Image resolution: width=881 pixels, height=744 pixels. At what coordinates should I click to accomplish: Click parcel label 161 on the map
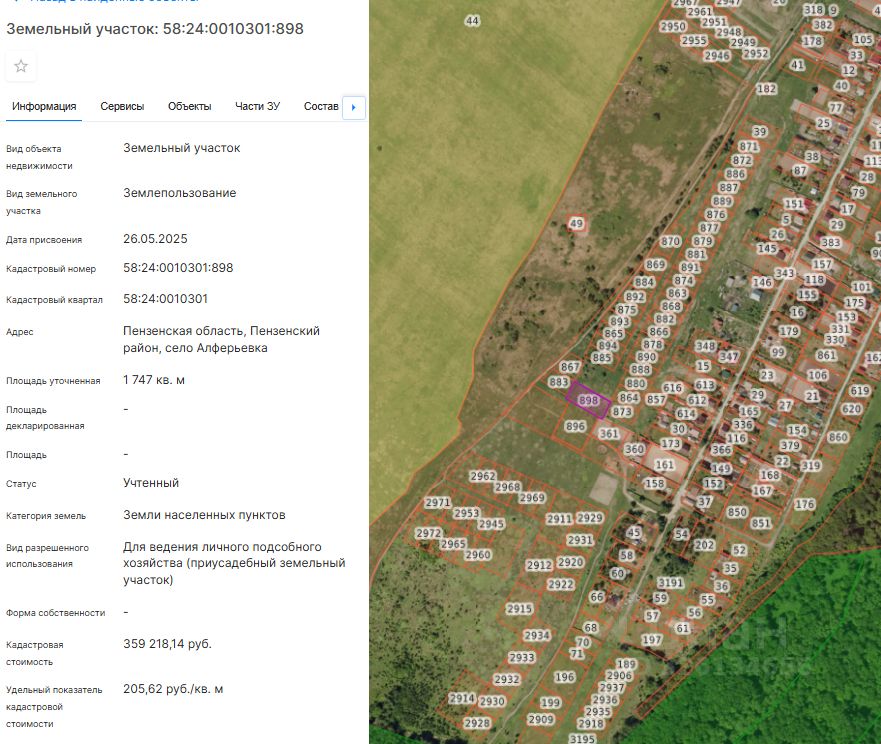click(664, 465)
